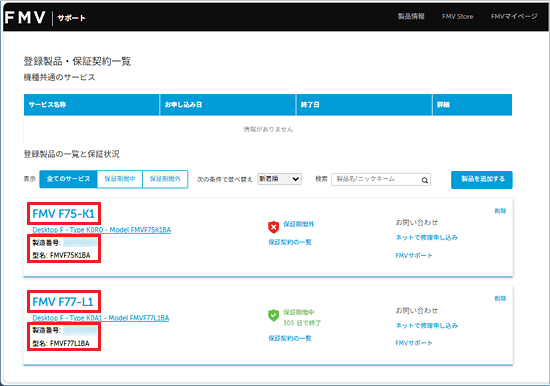The width and height of the screenshot is (550, 386).
Task: Click 登録製品の一覧と保証状況 heading
Action: [x=72, y=154]
